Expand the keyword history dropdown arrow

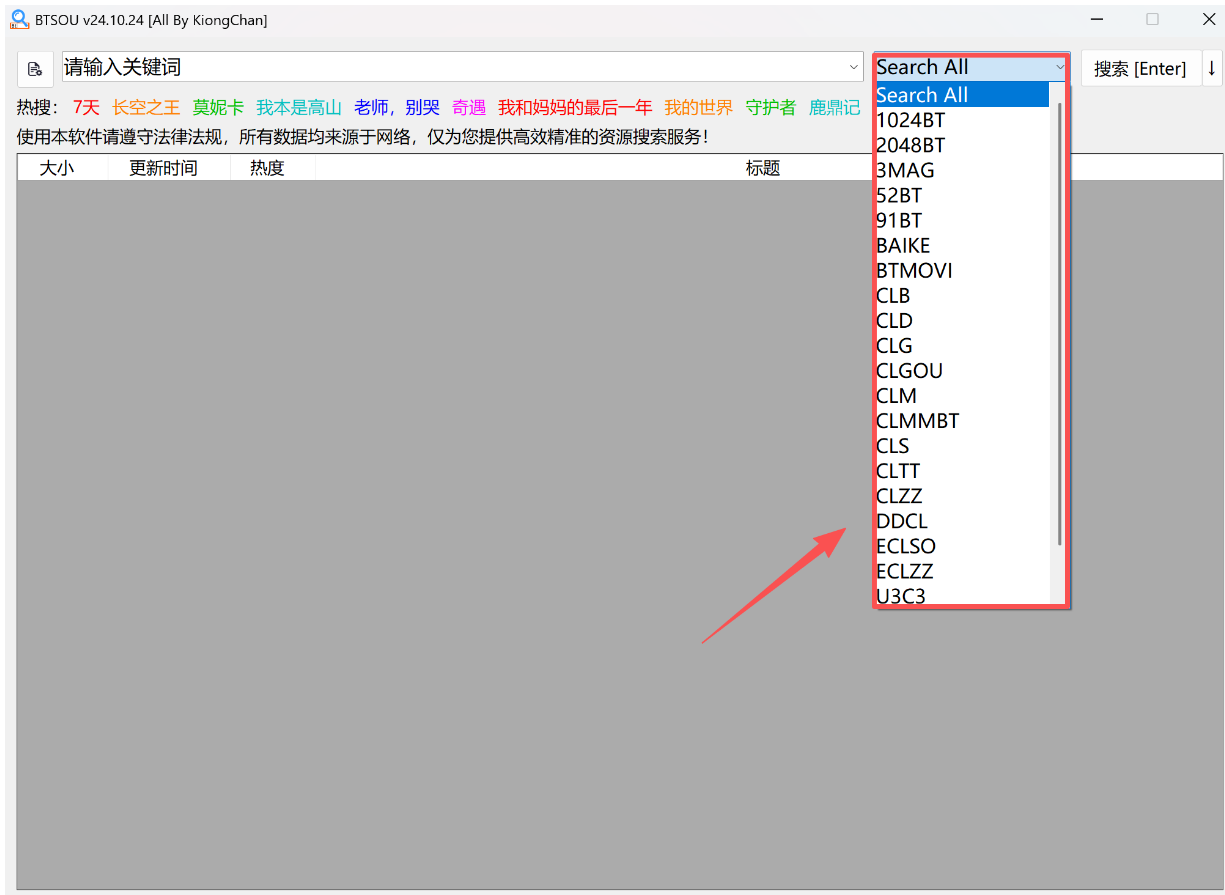coord(854,67)
